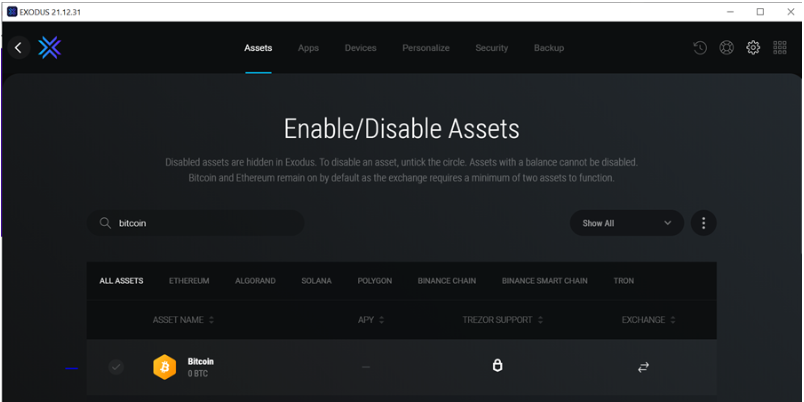The height and width of the screenshot is (402, 804).
Task: Switch to the Assets tab
Action: click(258, 48)
